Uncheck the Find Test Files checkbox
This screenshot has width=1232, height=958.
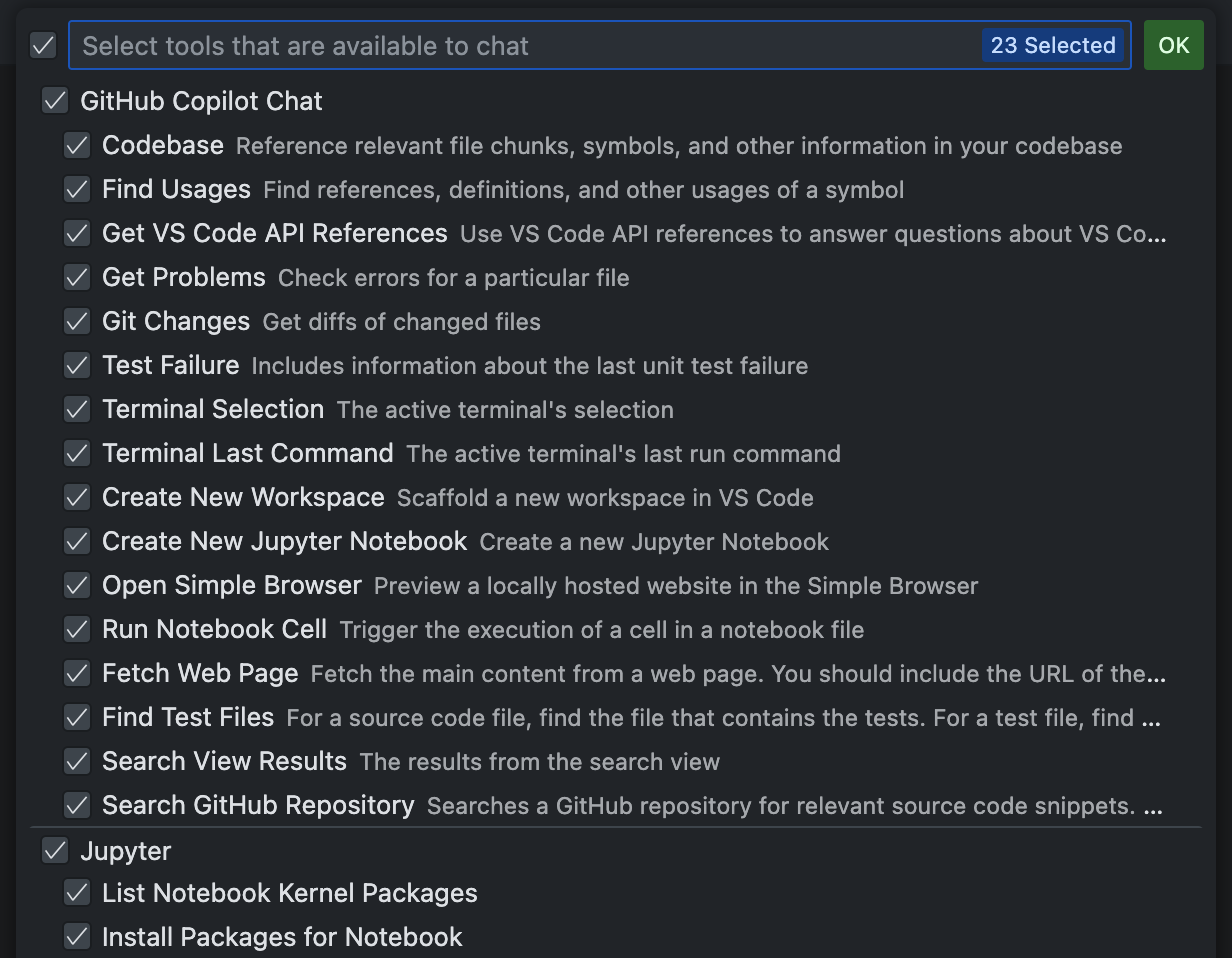77,717
